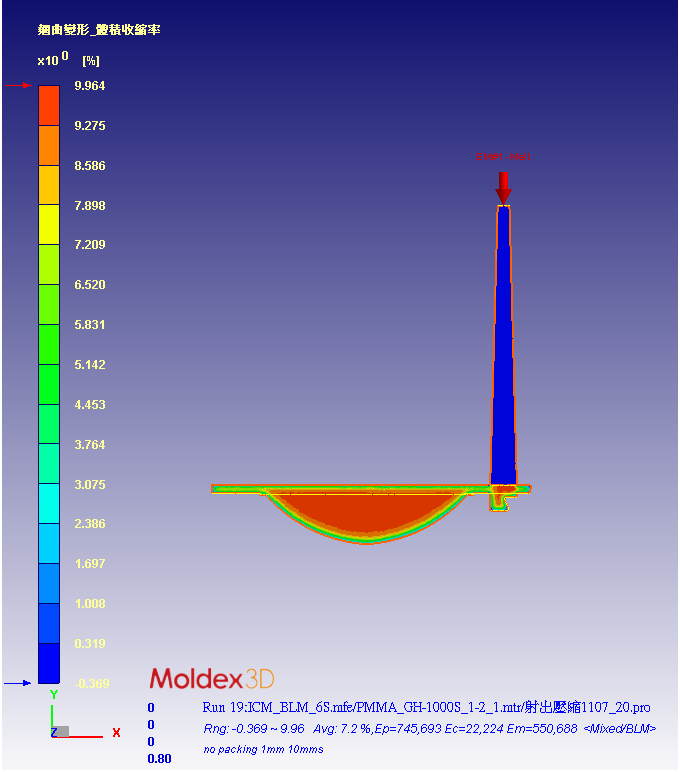The width and height of the screenshot is (680, 772).
Task: Click the legend title 翹曲變形_體積收縮率
Action: point(99,30)
